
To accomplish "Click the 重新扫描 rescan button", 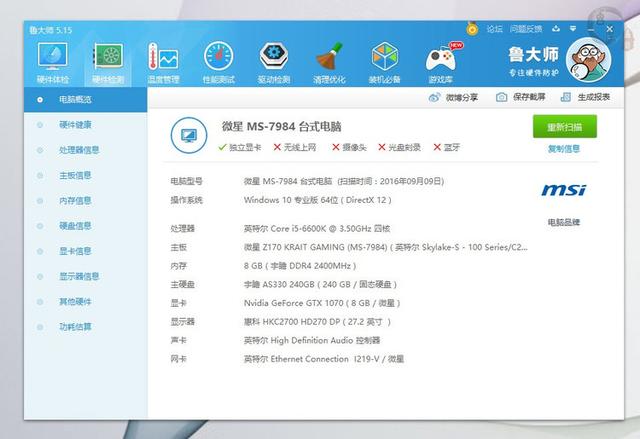I will [564, 128].
